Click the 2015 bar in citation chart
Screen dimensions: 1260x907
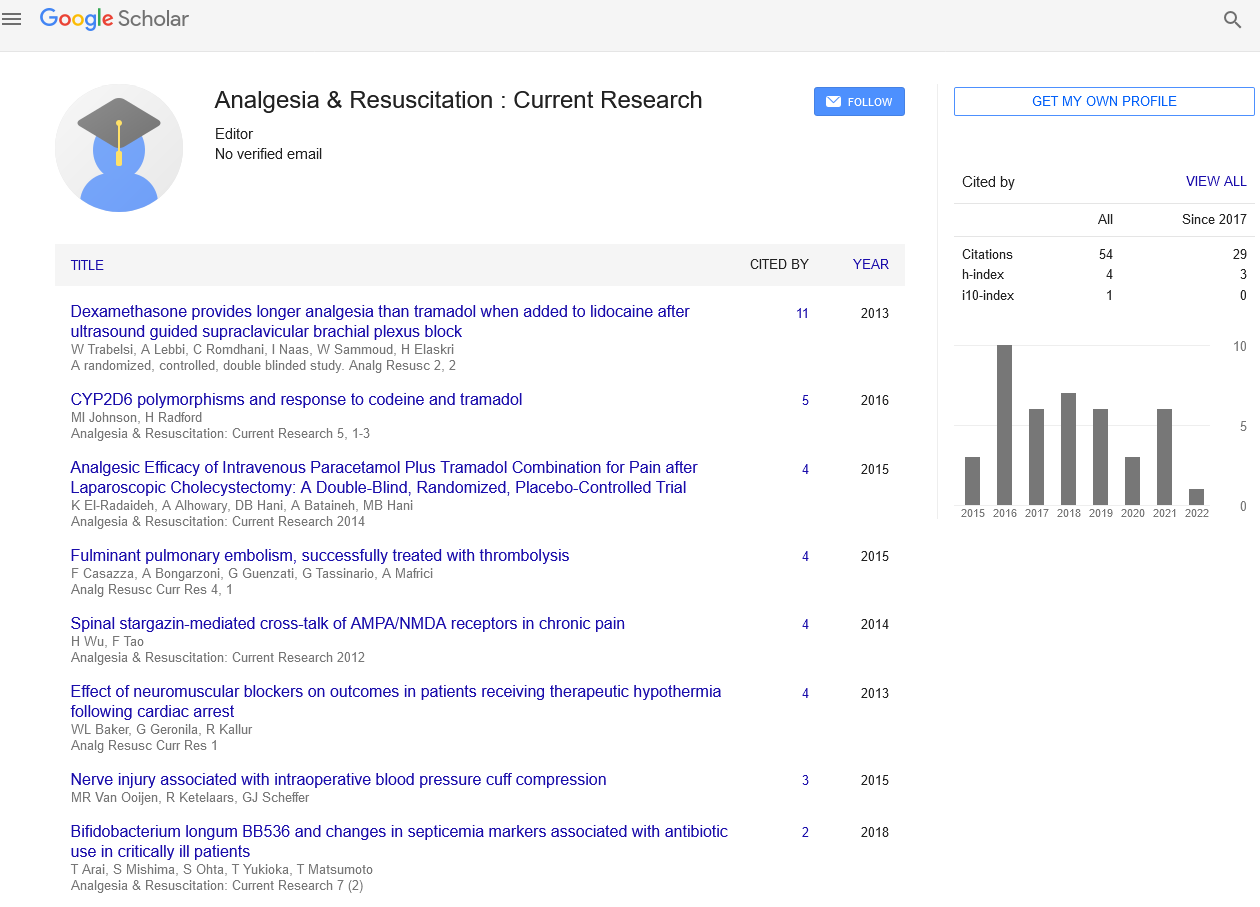972,481
